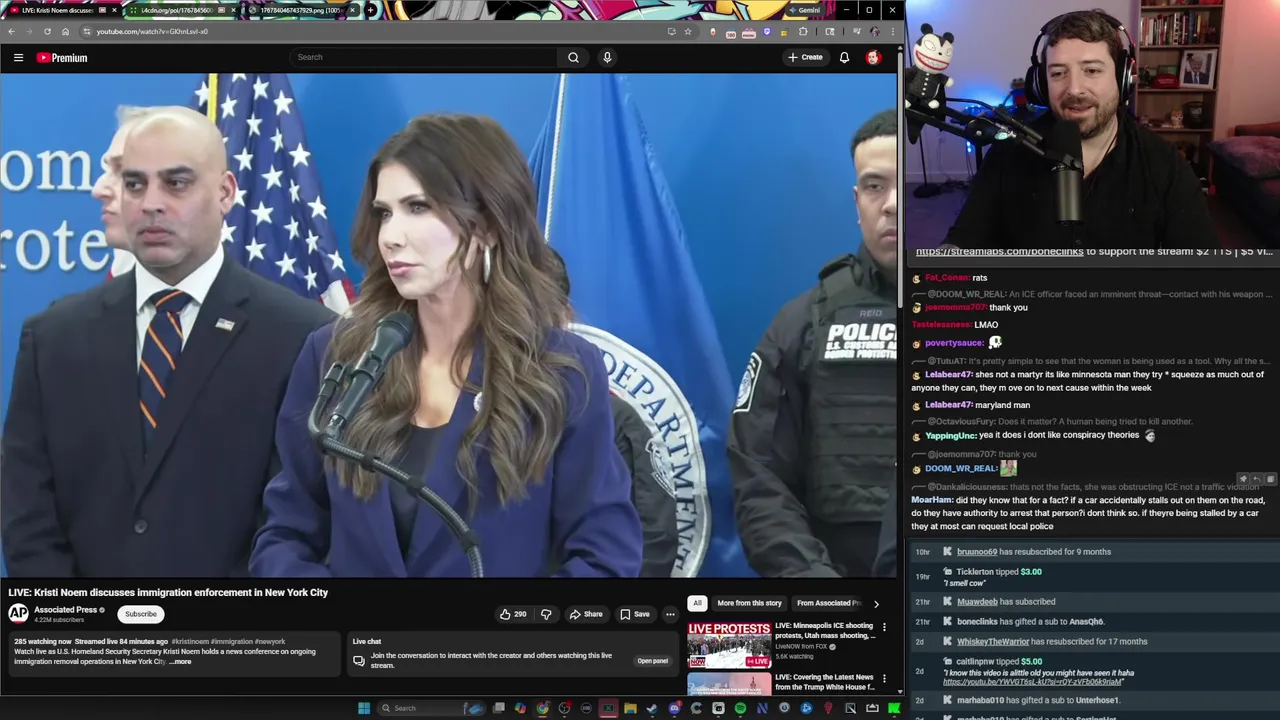Go back in browser
This screenshot has height=720, width=1280.
pyautogui.click(x=11, y=31)
